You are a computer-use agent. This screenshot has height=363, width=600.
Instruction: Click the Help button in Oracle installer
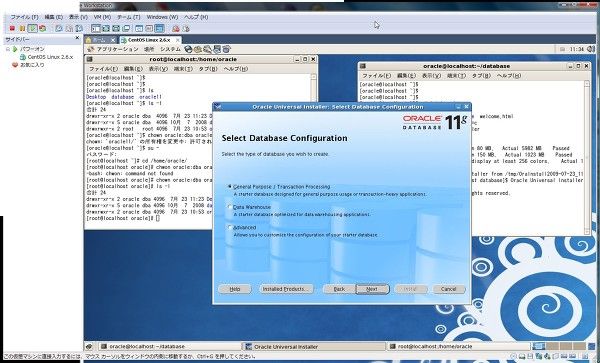tap(235, 289)
